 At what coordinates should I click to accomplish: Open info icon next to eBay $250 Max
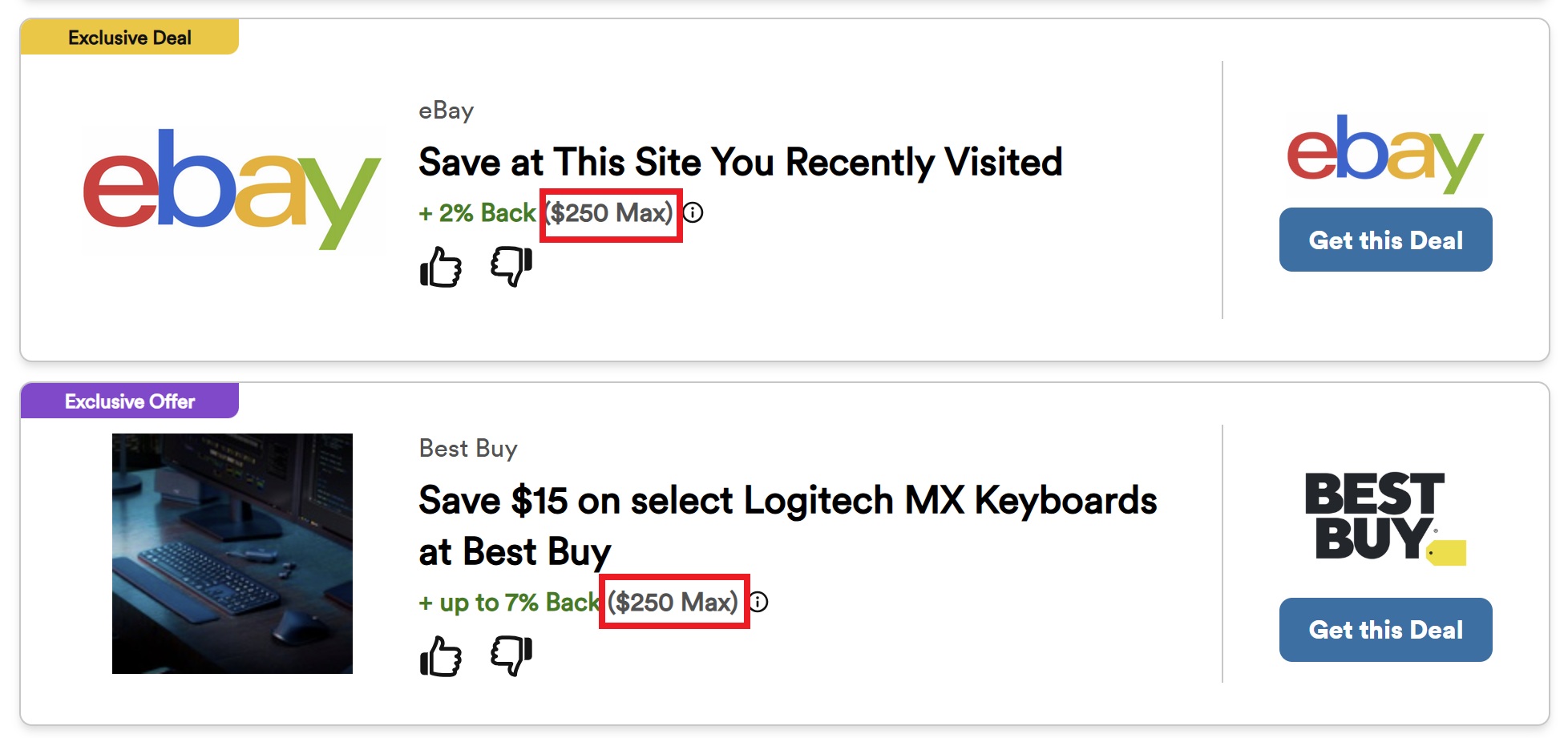693,213
